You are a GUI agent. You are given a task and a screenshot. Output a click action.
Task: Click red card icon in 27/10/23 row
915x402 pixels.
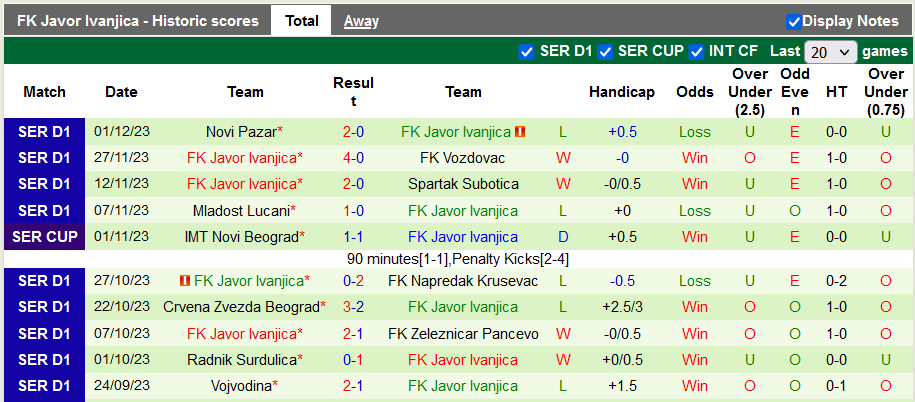185,281
